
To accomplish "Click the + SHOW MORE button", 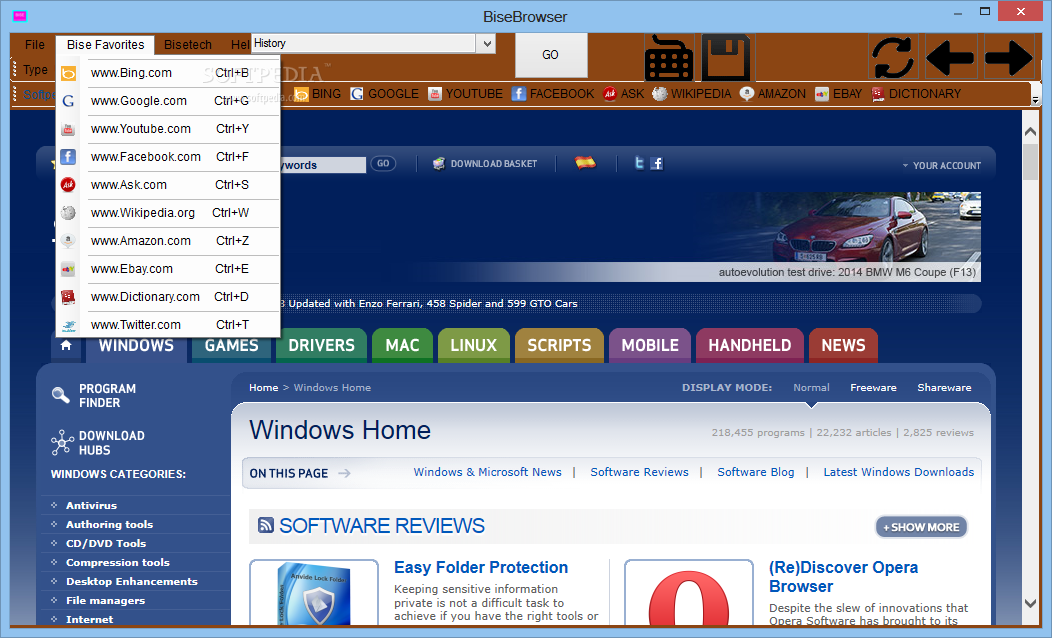I will [x=921, y=527].
